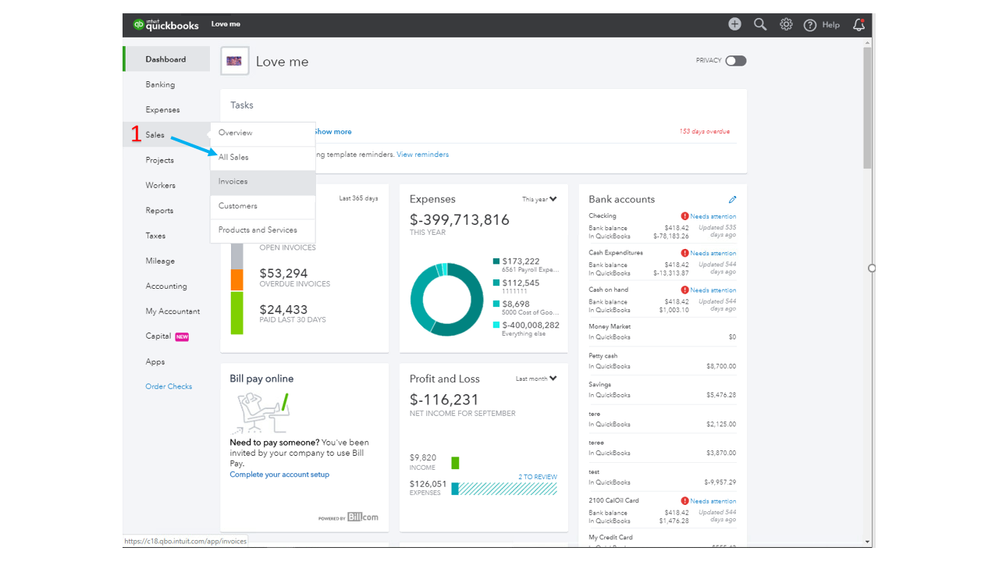This screenshot has width=999, height=562.
Task: Select Products and Services submenu item
Action: click(x=262, y=230)
